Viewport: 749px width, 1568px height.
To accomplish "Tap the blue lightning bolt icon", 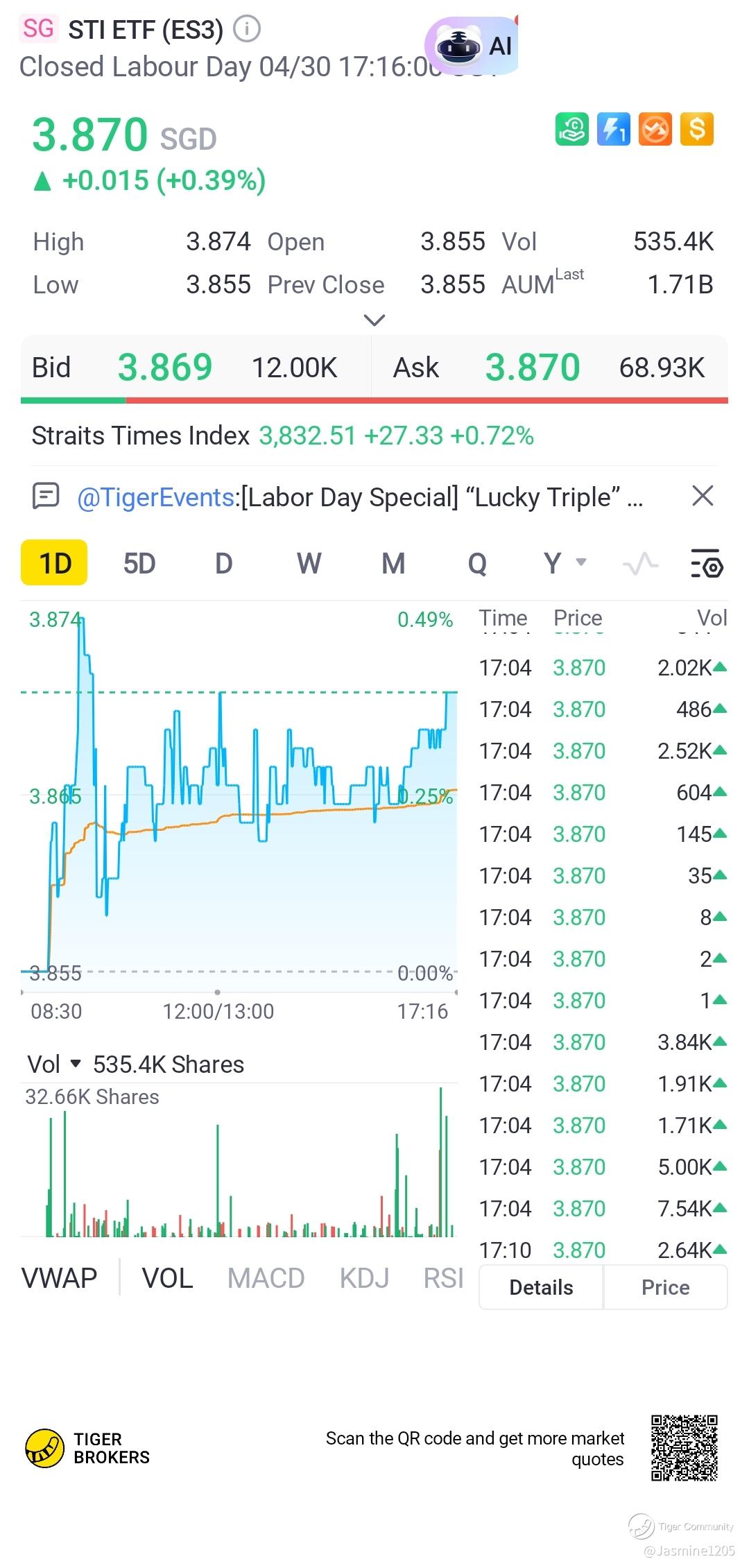I will tap(614, 129).
